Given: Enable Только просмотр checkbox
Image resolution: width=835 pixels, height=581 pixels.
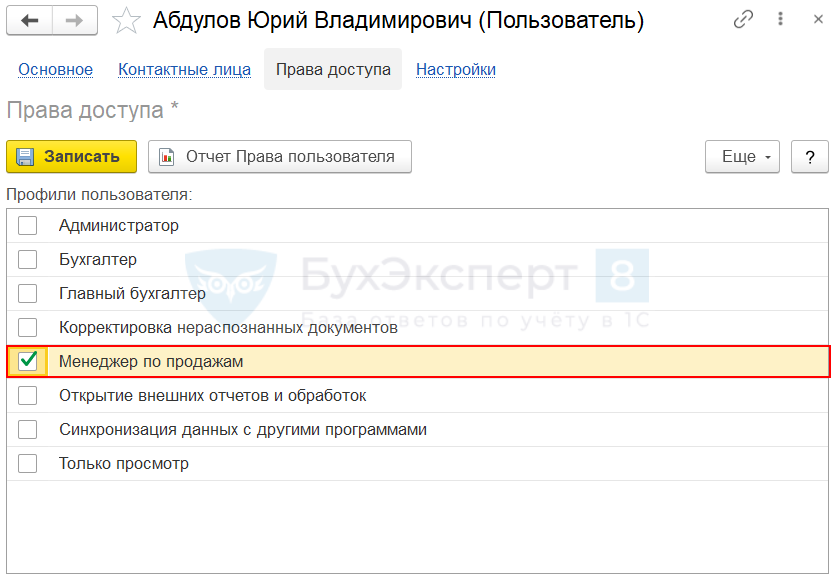Looking at the screenshot, I should pos(28,464).
